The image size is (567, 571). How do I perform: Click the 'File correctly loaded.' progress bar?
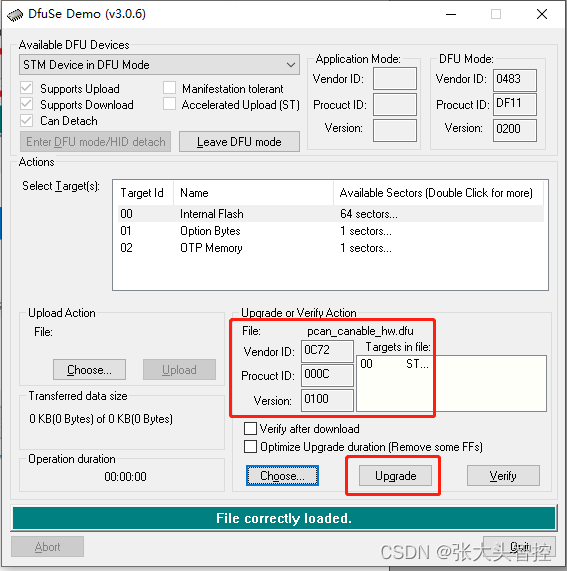pyautogui.click(x=284, y=518)
